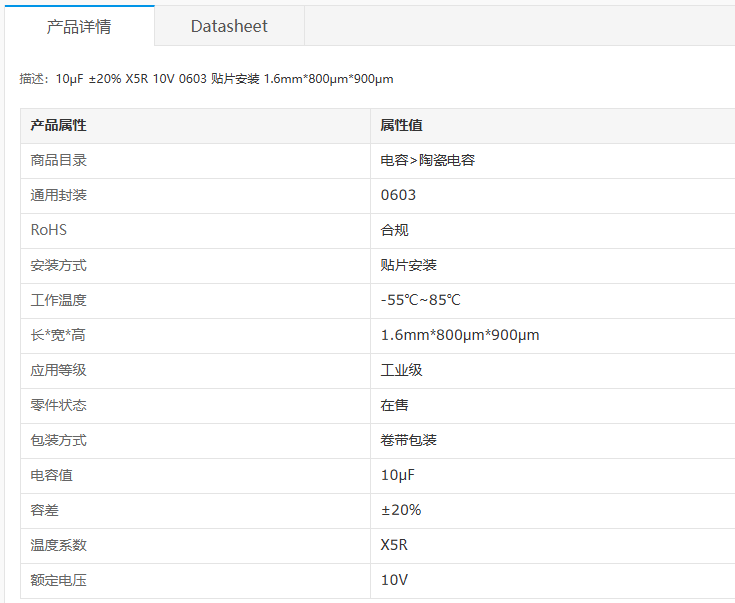Select the 容差 label
The width and height of the screenshot is (735, 603).
pyautogui.click(x=45, y=510)
